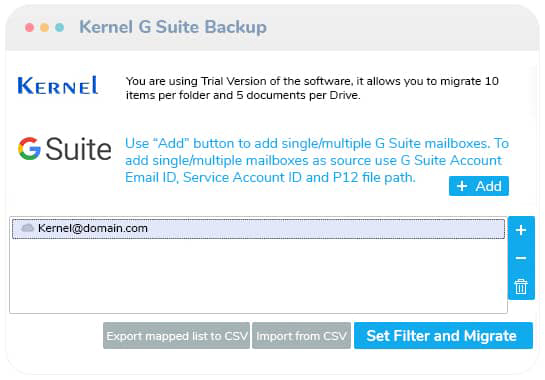
Task: Click the Kernel G Suite Backup title
Action: 173,27
